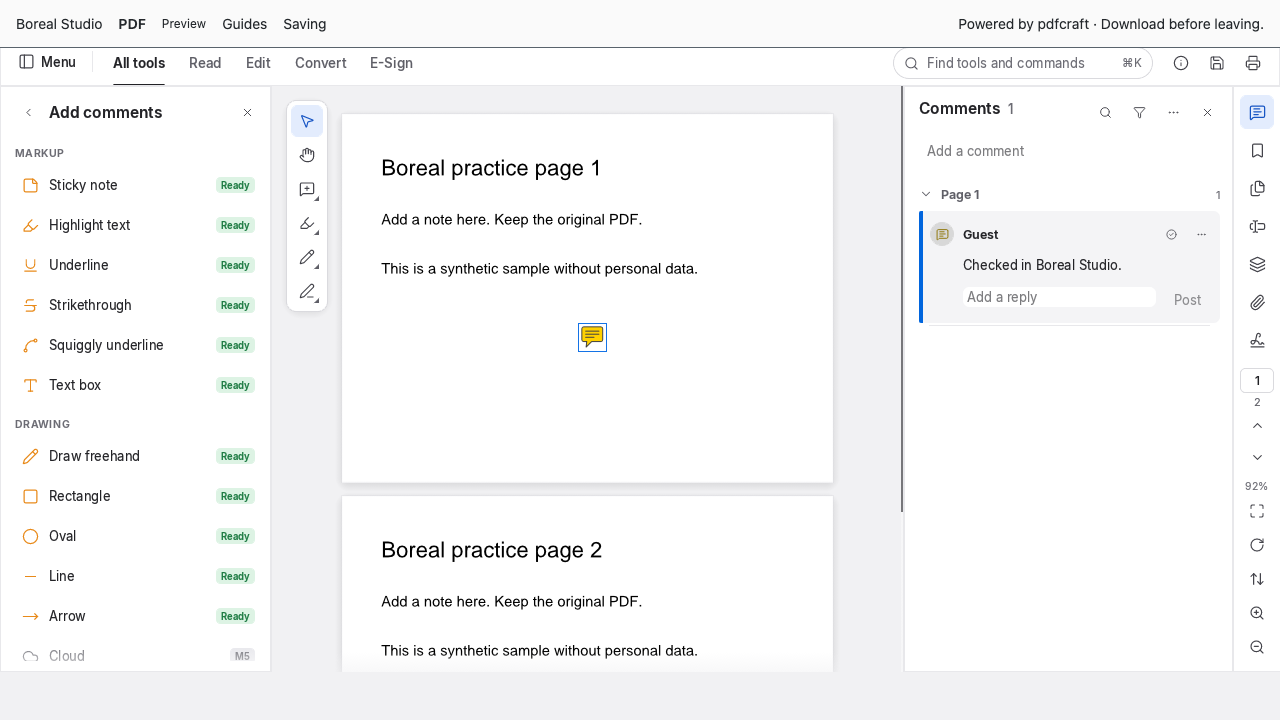This screenshot has width=1280, height=720.
Task: Collapse the Page 1 comment group
Action: (x=926, y=194)
